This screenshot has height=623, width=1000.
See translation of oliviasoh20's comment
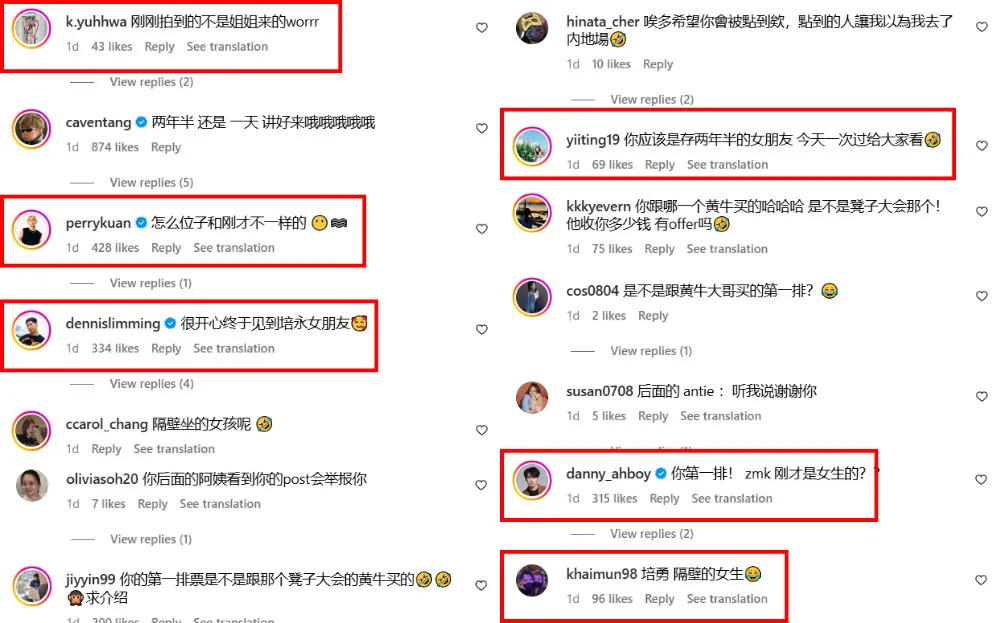[x=220, y=504]
